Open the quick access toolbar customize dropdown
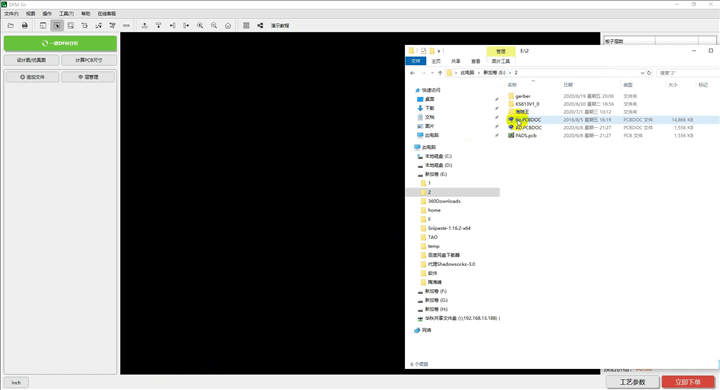 coord(439,51)
